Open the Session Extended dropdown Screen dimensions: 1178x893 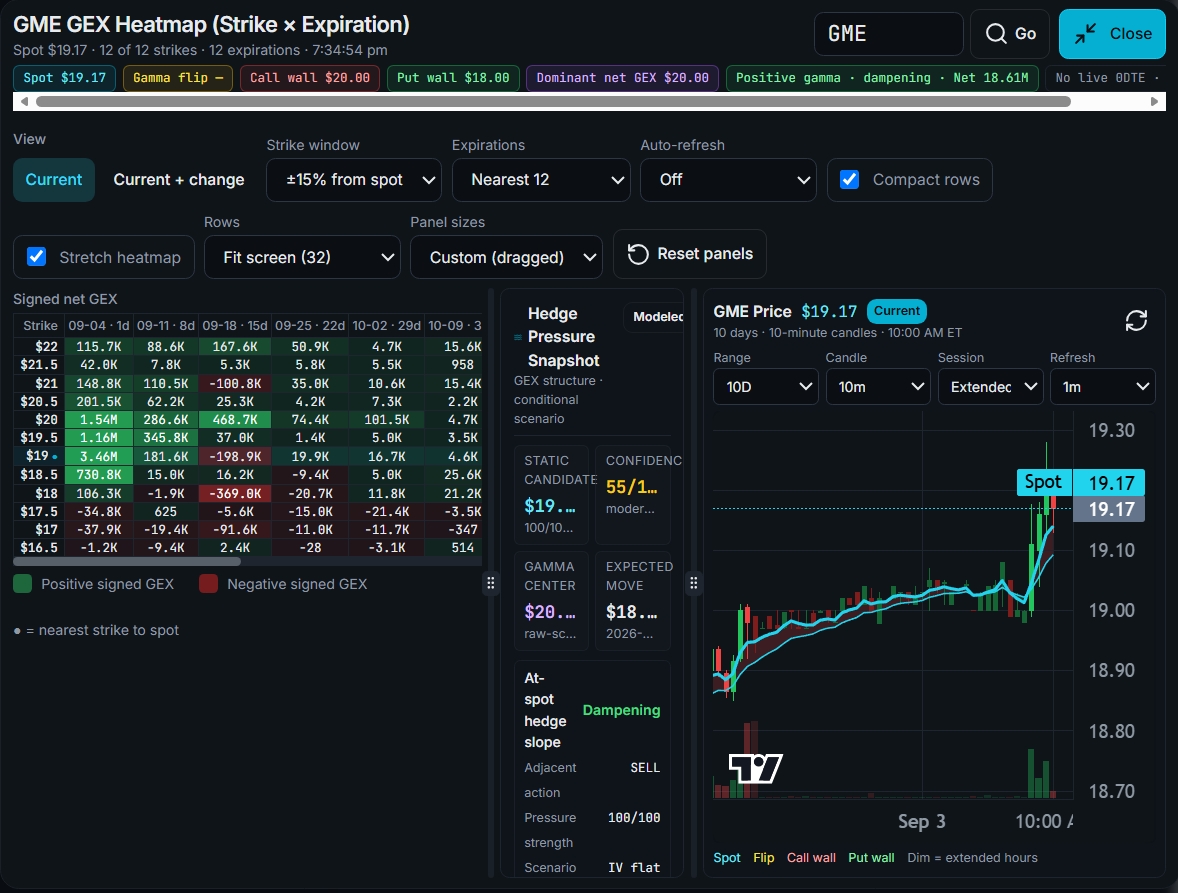point(990,386)
